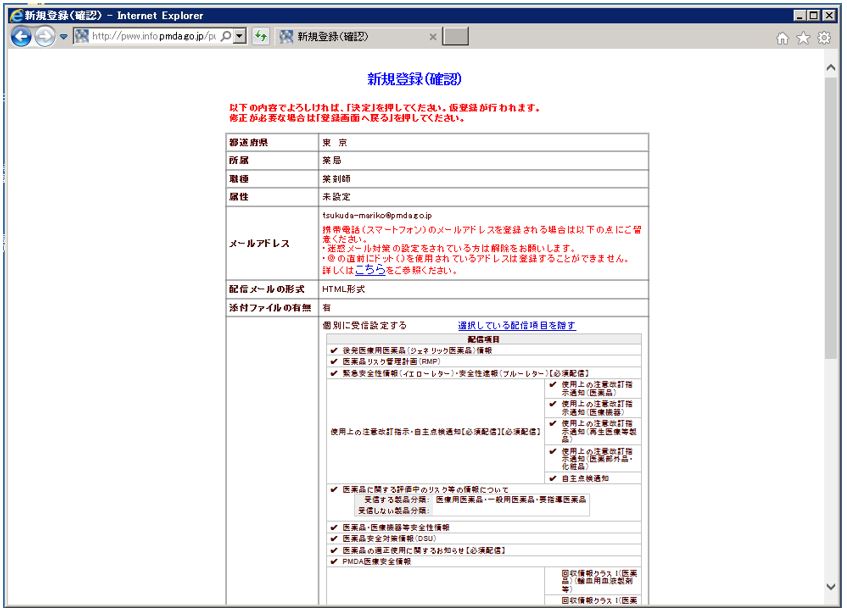Click the address bar search magnifier icon
Image resolution: width=847 pixels, height=613 pixels.
pyautogui.click(x=226, y=36)
